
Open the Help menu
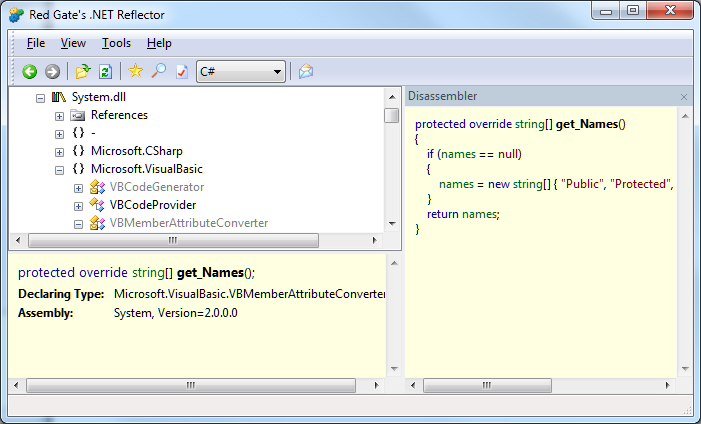[159, 43]
